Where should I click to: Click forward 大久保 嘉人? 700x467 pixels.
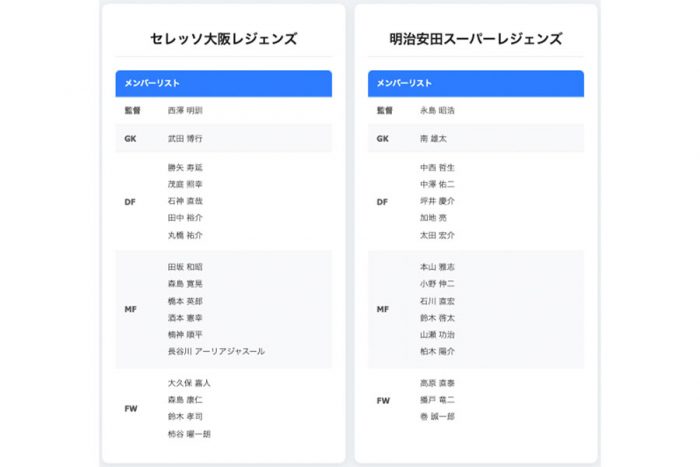pos(189,383)
